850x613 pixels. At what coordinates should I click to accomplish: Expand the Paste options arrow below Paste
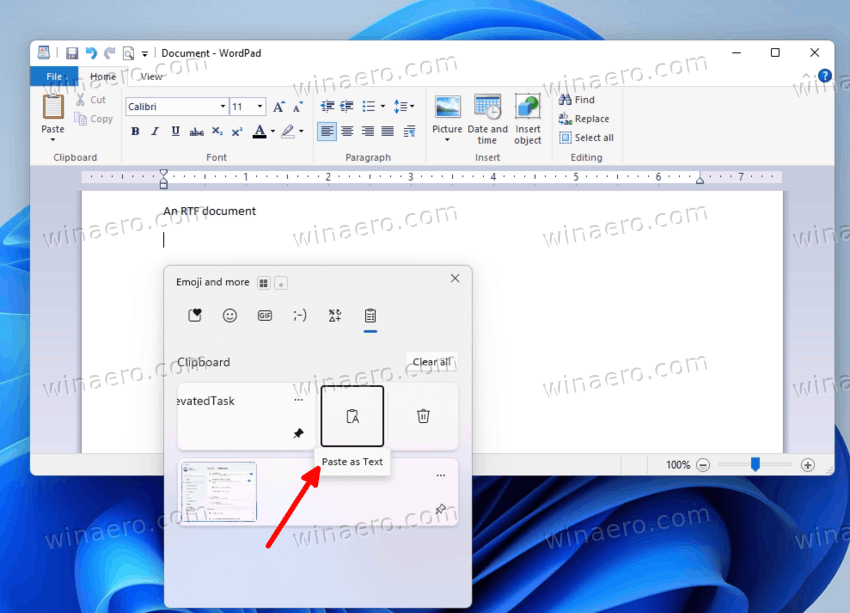tap(53, 140)
